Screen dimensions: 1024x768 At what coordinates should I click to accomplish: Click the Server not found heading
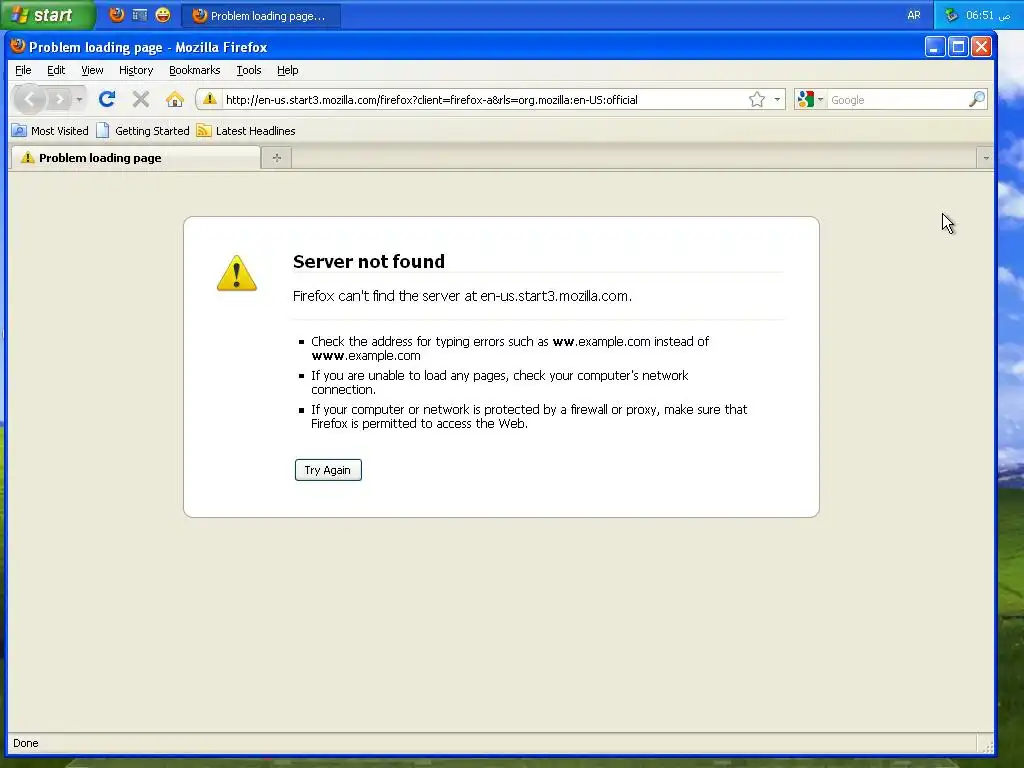[368, 261]
